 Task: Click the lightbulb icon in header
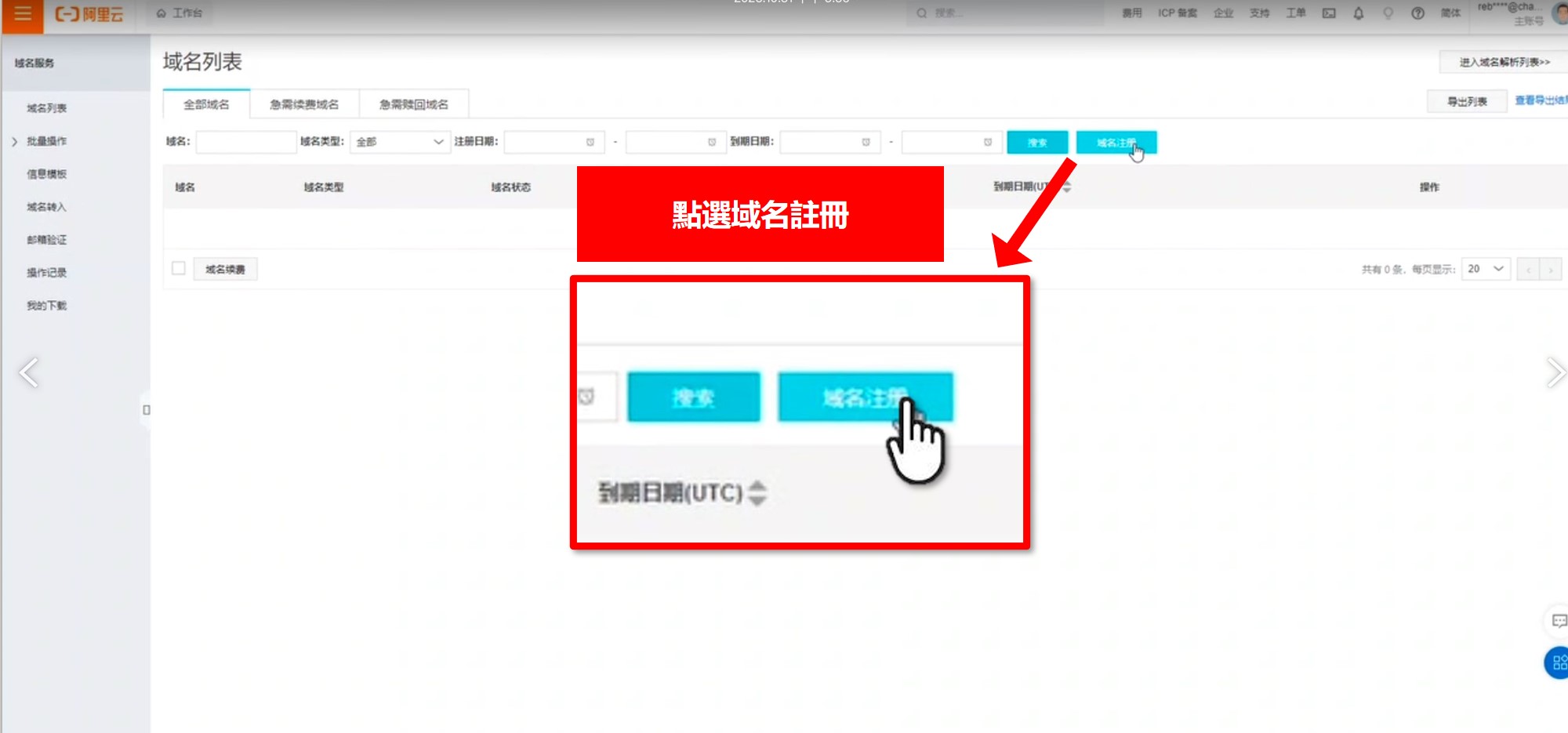1388,13
